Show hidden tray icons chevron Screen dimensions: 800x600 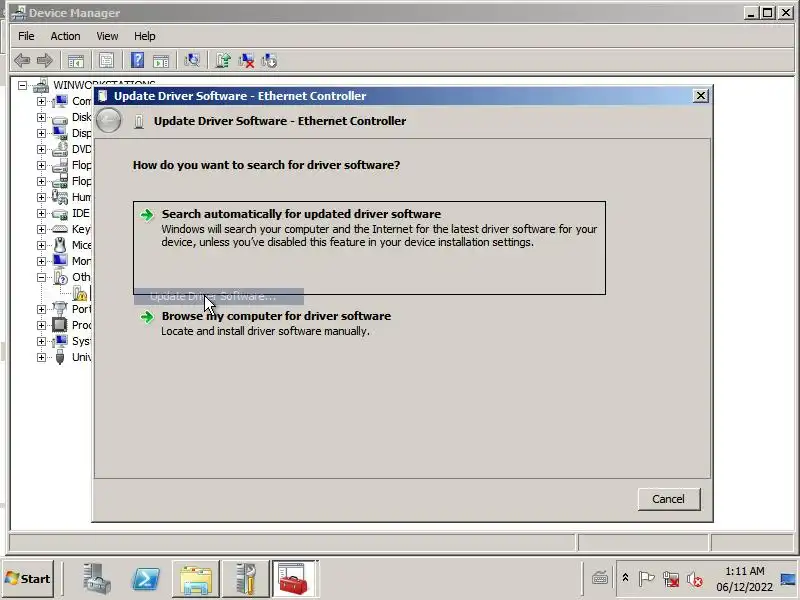[625, 579]
